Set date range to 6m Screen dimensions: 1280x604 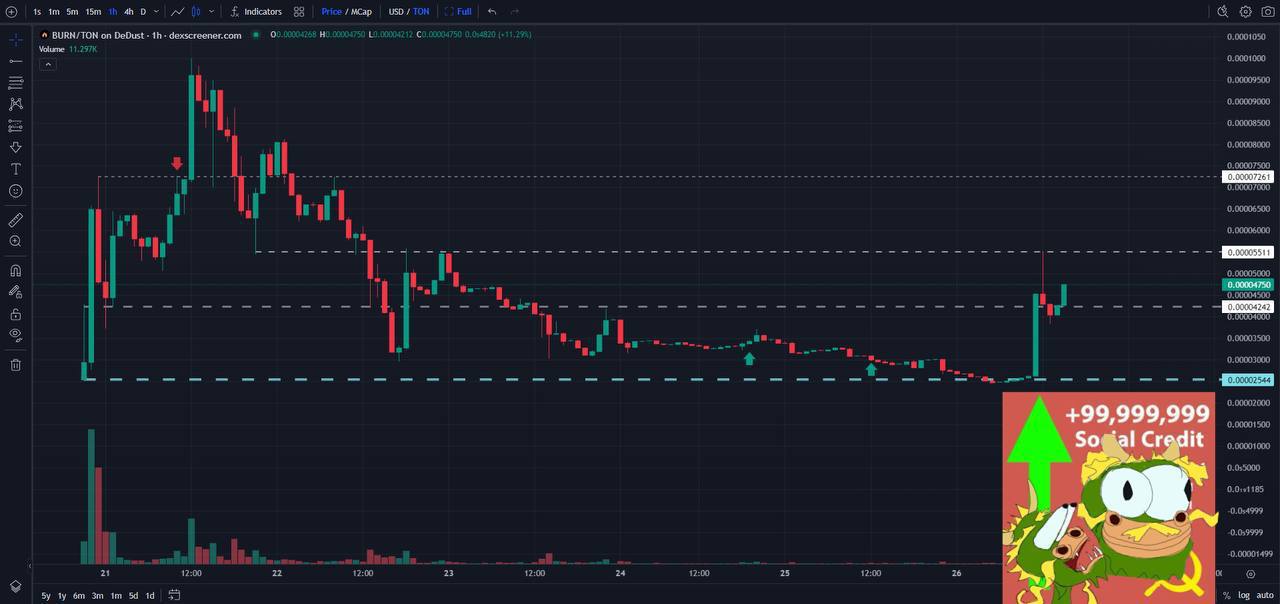[79, 596]
